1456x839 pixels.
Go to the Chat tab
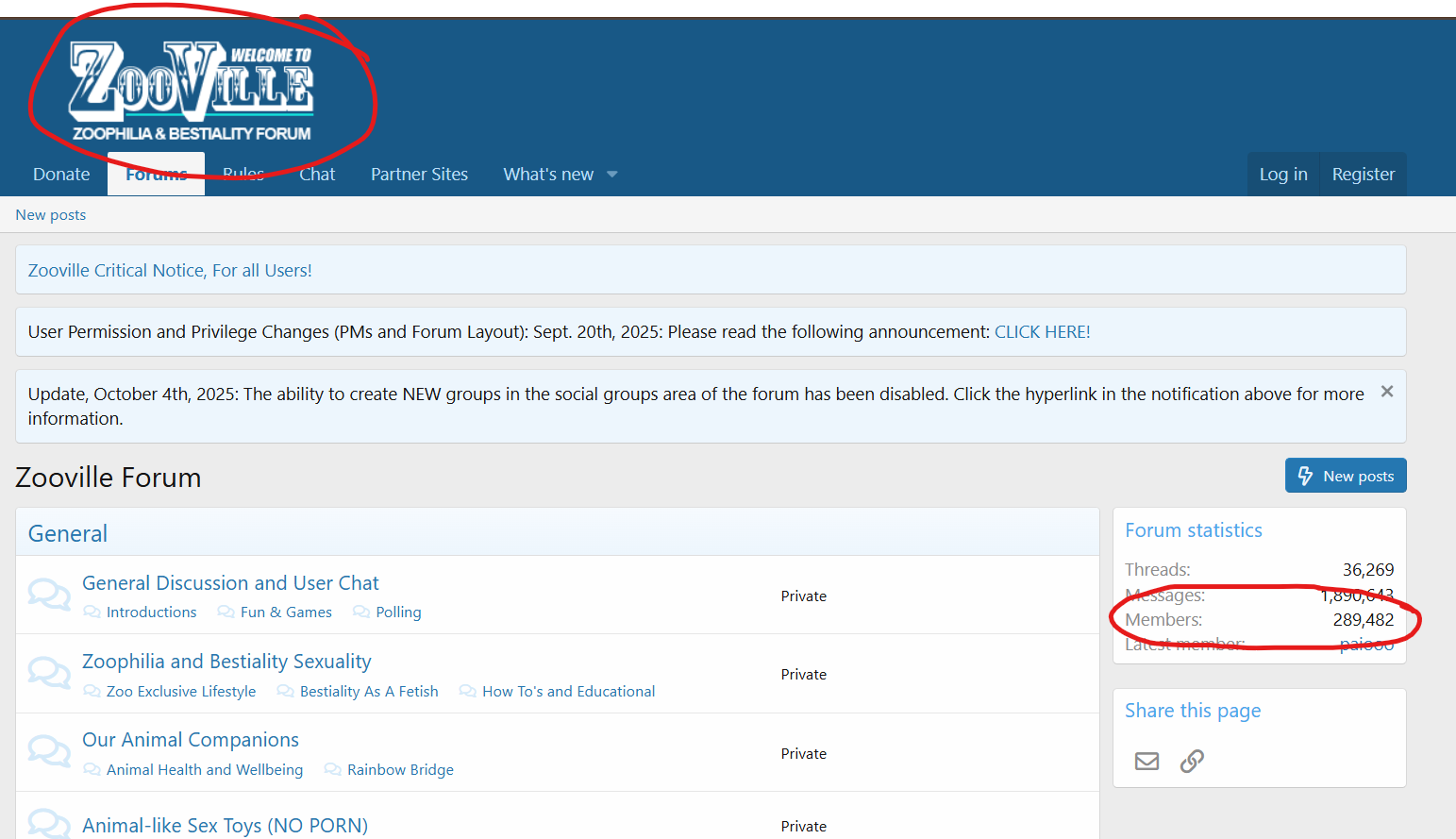pyautogui.click(x=317, y=175)
